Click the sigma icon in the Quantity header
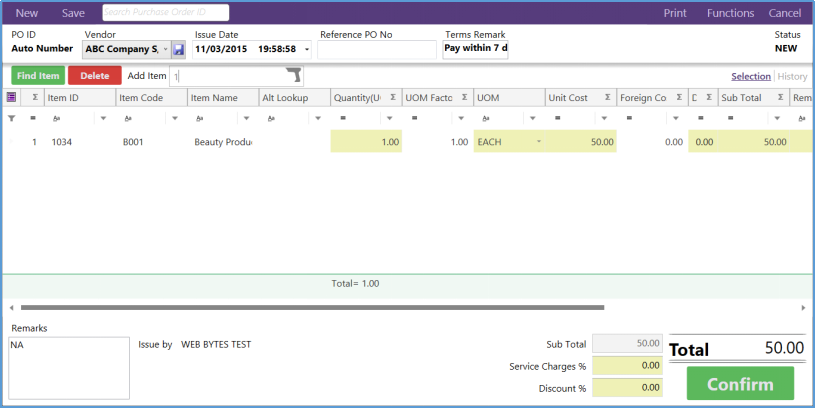This screenshot has width=815, height=408. point(393,97)
